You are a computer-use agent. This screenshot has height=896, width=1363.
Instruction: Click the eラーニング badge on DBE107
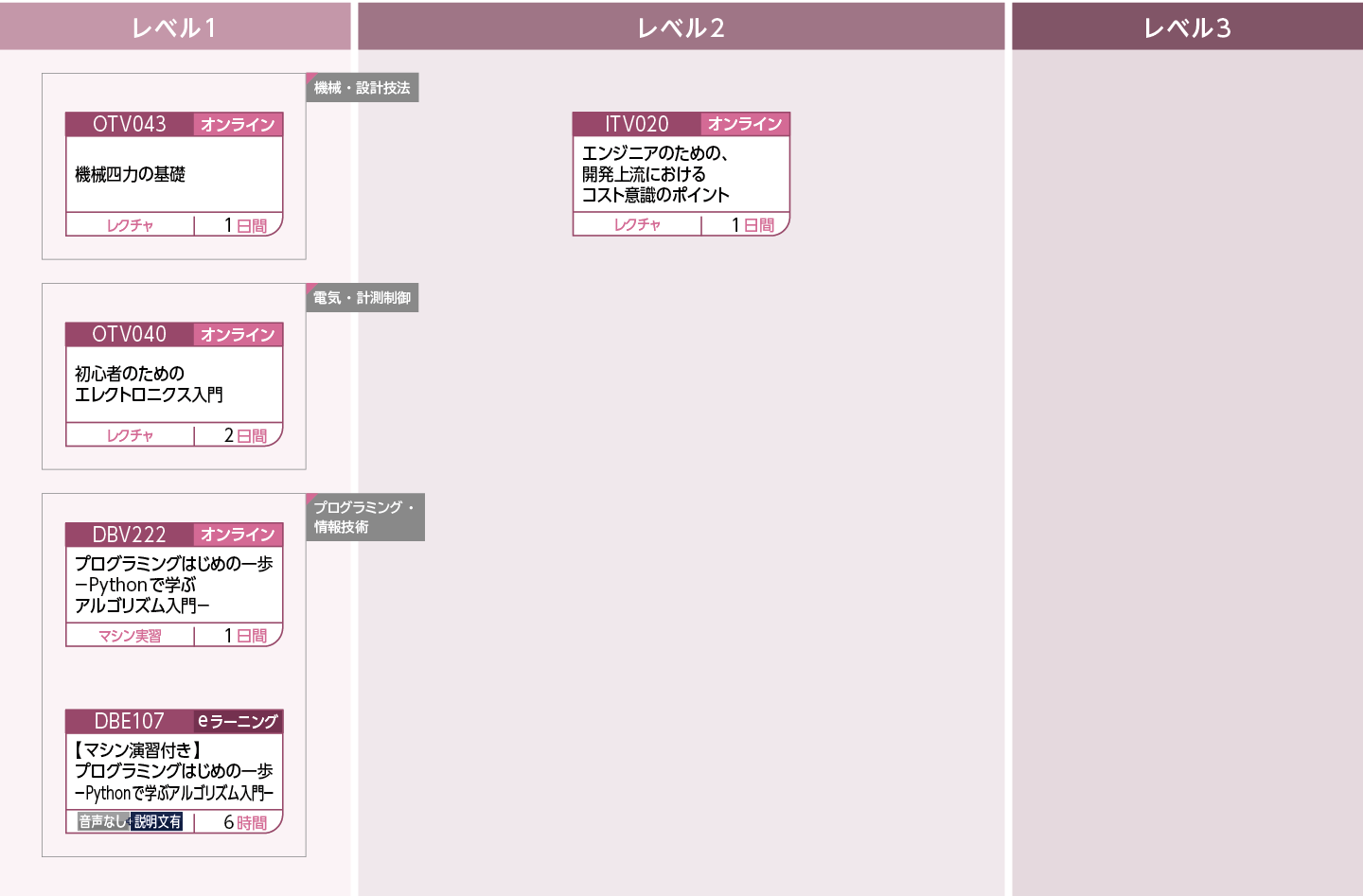click(x=238, y=721)
